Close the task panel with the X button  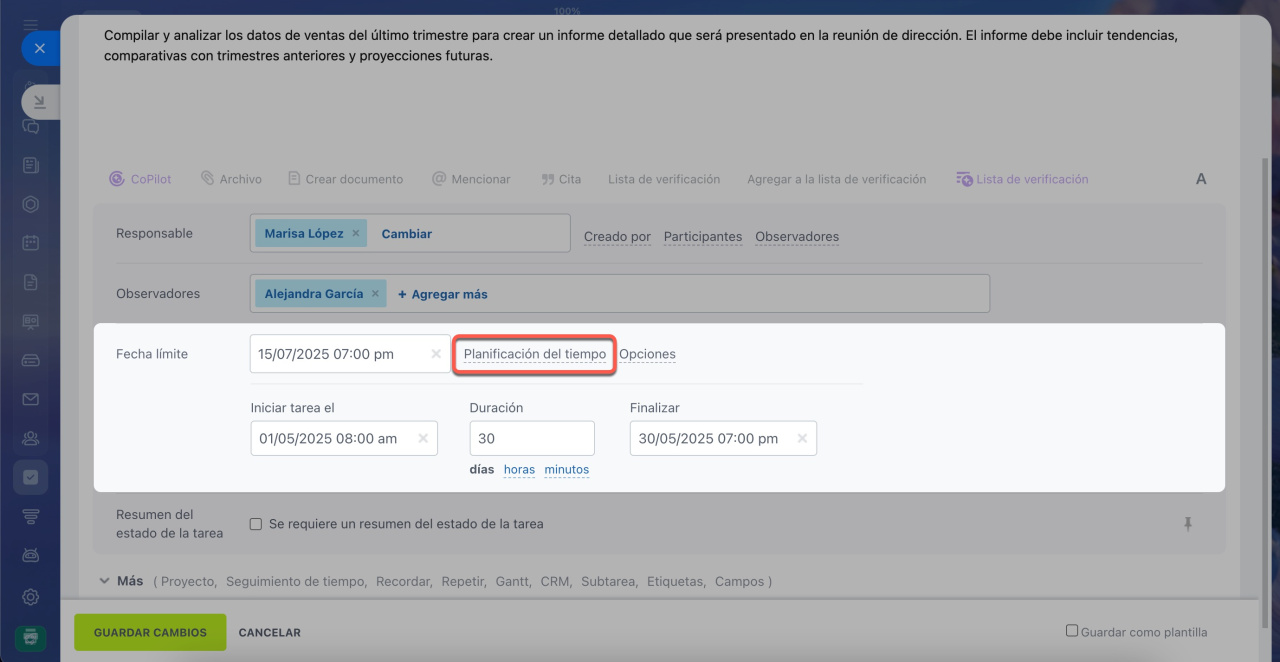pos(39,48)
